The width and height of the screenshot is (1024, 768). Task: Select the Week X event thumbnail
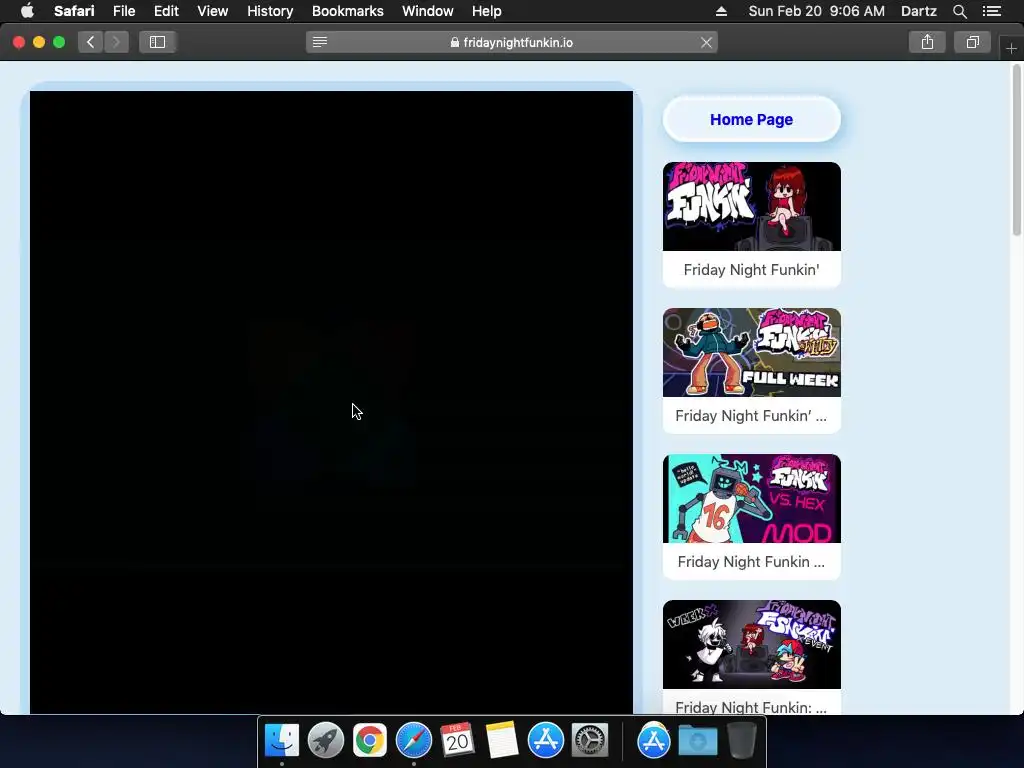pos(752,645)
